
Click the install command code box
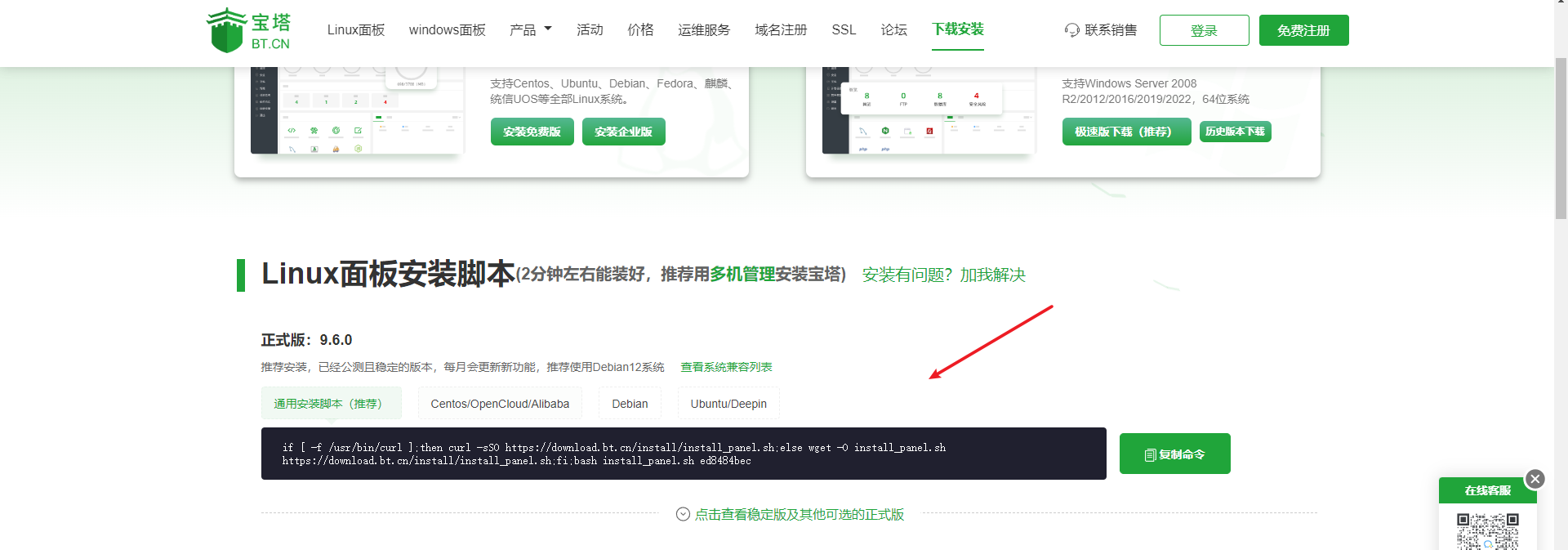click(684, 454)
